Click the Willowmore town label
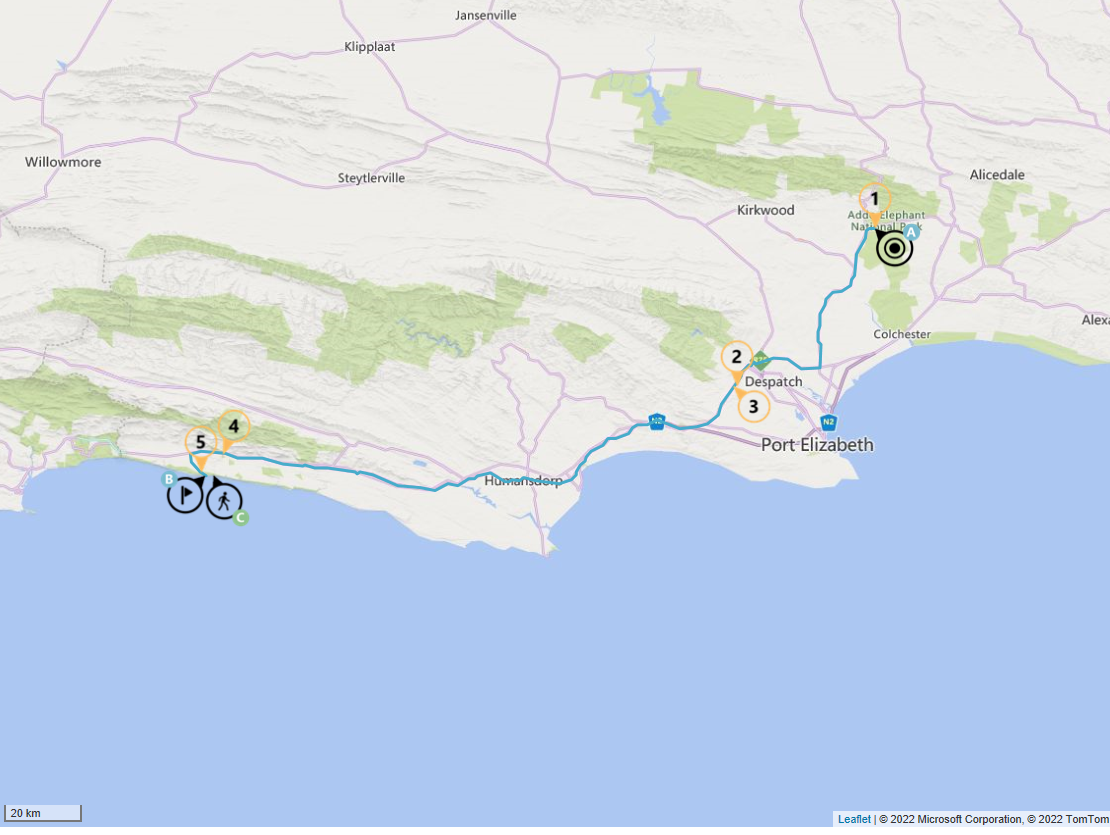Screen dimensions: 1110x835 click(x=63, y=162)
